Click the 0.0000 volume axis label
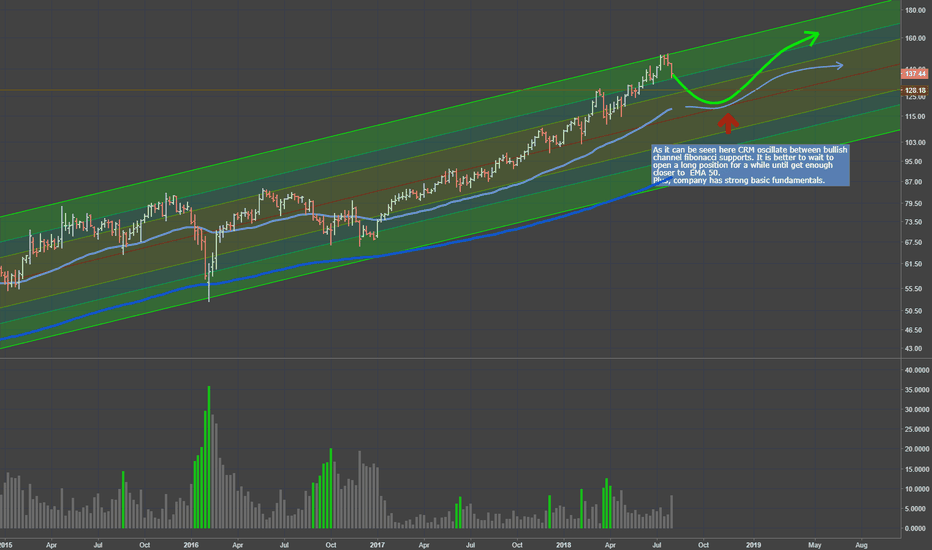932x550 pixels. point(917,529)
